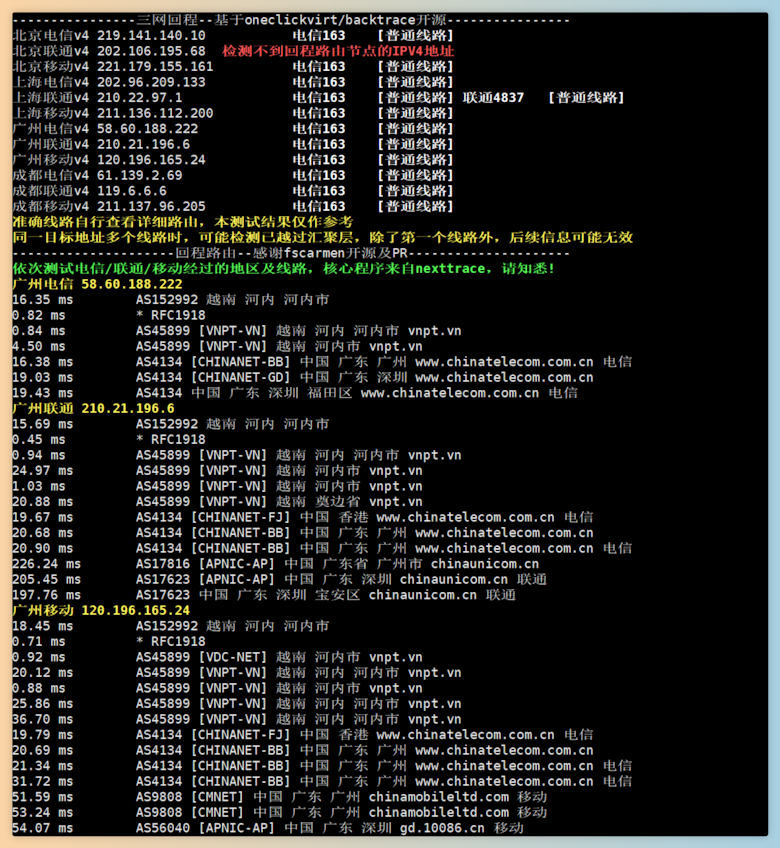Click the IP address 219.141.140.10
The width and height of the screenshot is (780, 848).
(151, 36)
